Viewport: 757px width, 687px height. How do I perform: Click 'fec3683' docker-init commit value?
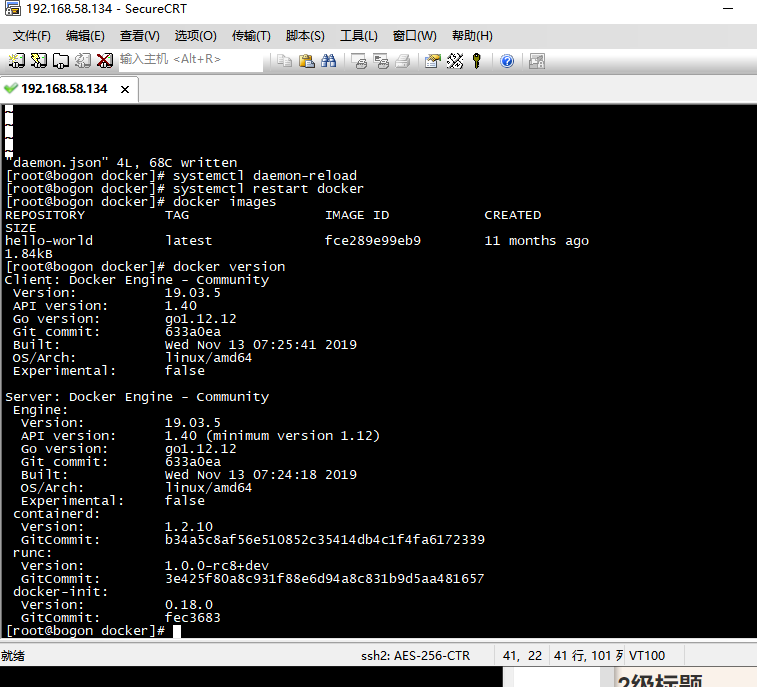(x=193, y=617)
